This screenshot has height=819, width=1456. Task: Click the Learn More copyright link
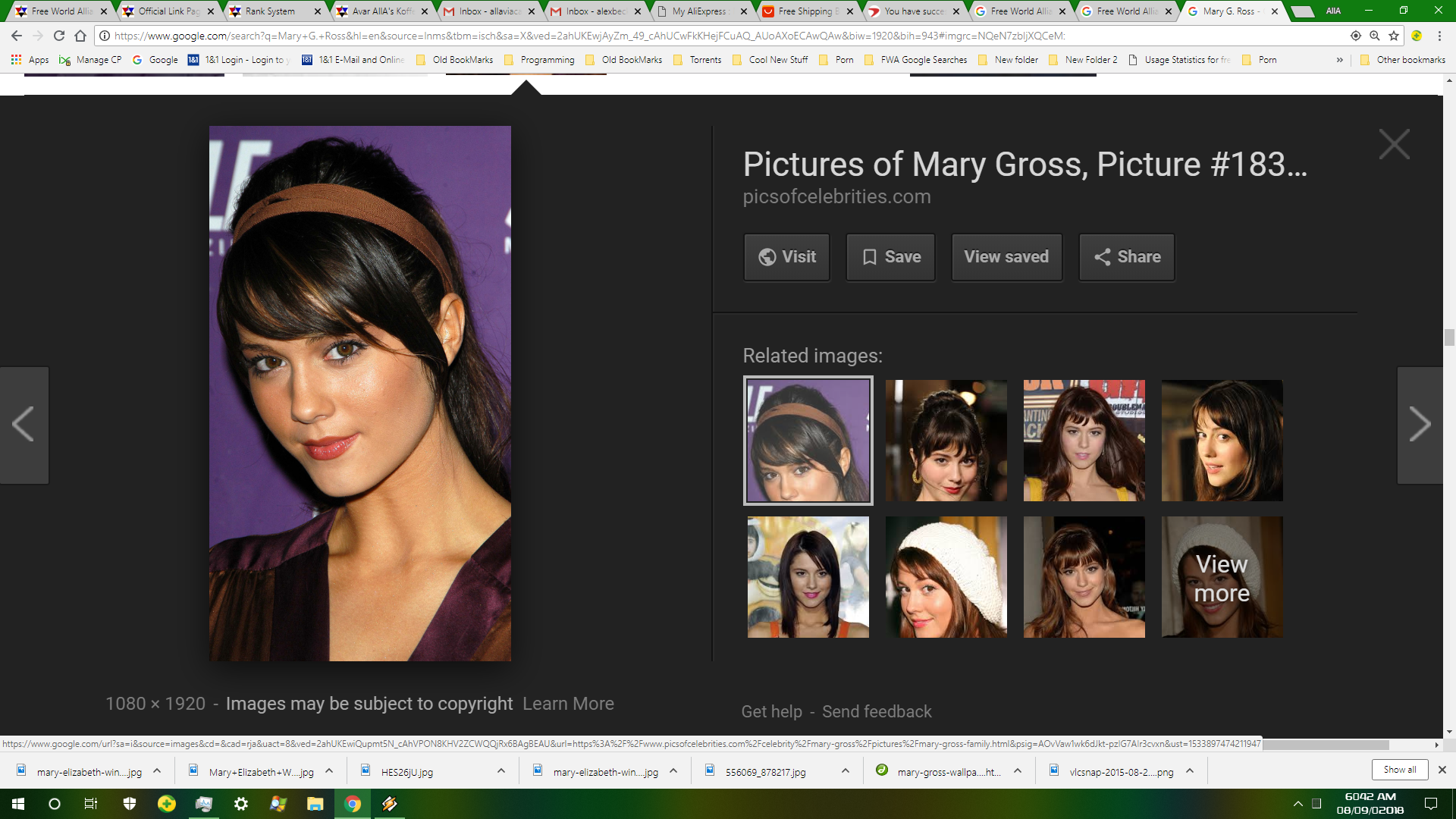click(568, 704)
